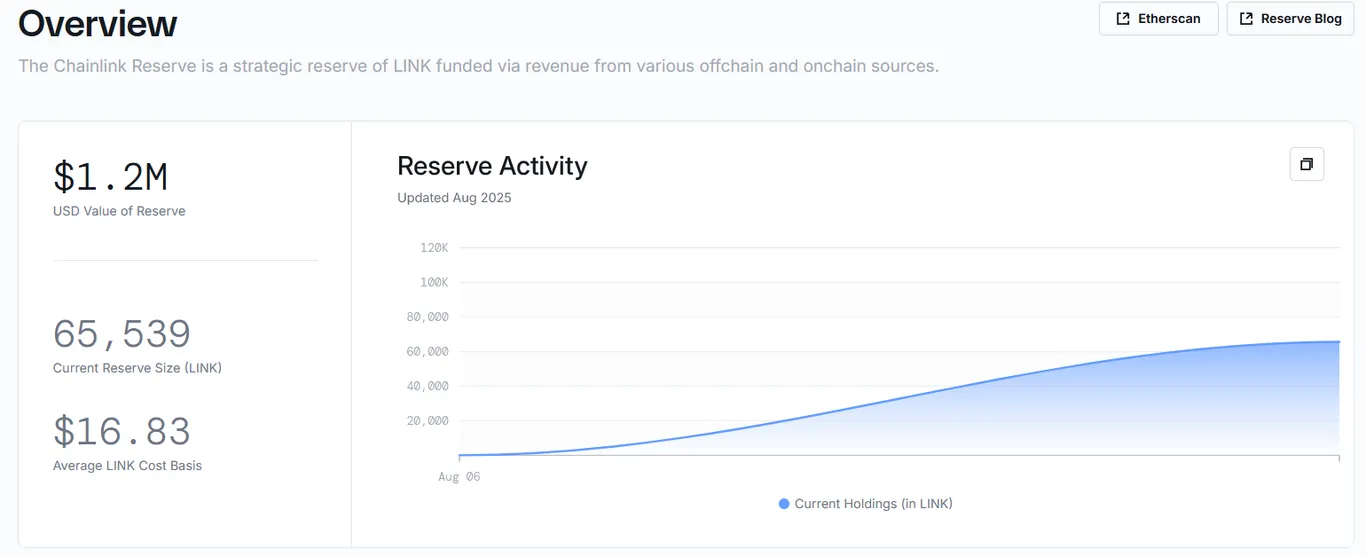Click the Updated Aug 2025 text
1366x556 pixels.
coord(454,198)
